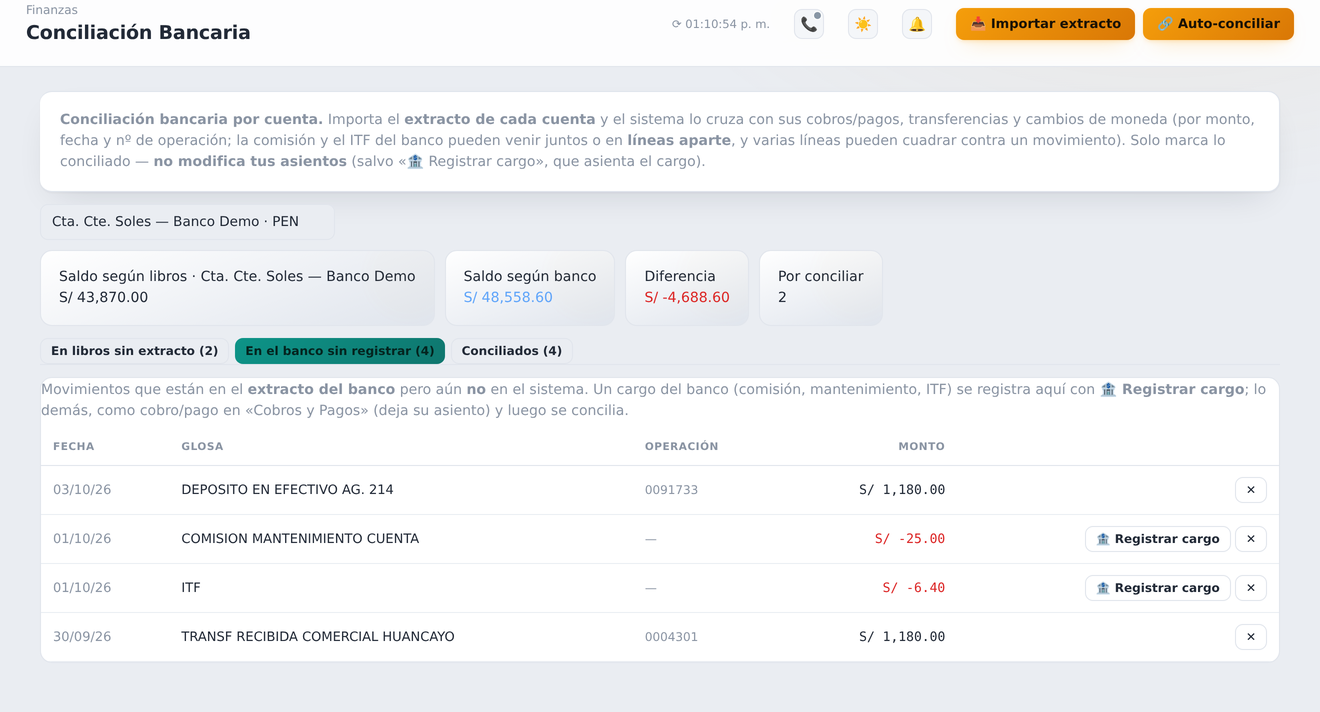Click the TRANSF RECIBIDA COMERCIAL HUANCAYO glosa
The width and height of the screenshot is (1320, 712).
tap(318, 637)
